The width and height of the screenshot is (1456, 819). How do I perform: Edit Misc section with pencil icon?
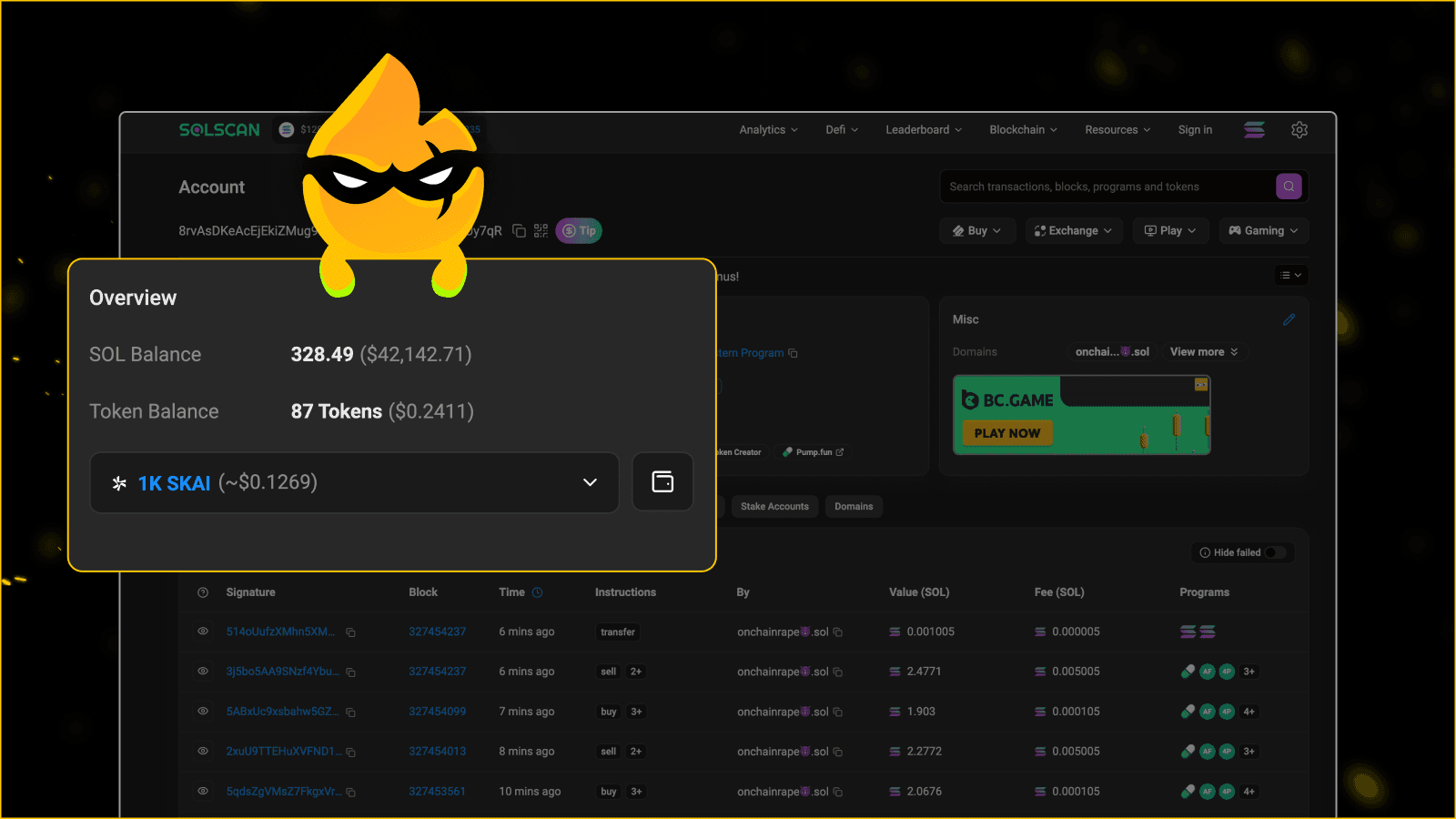pos(1289,319)
